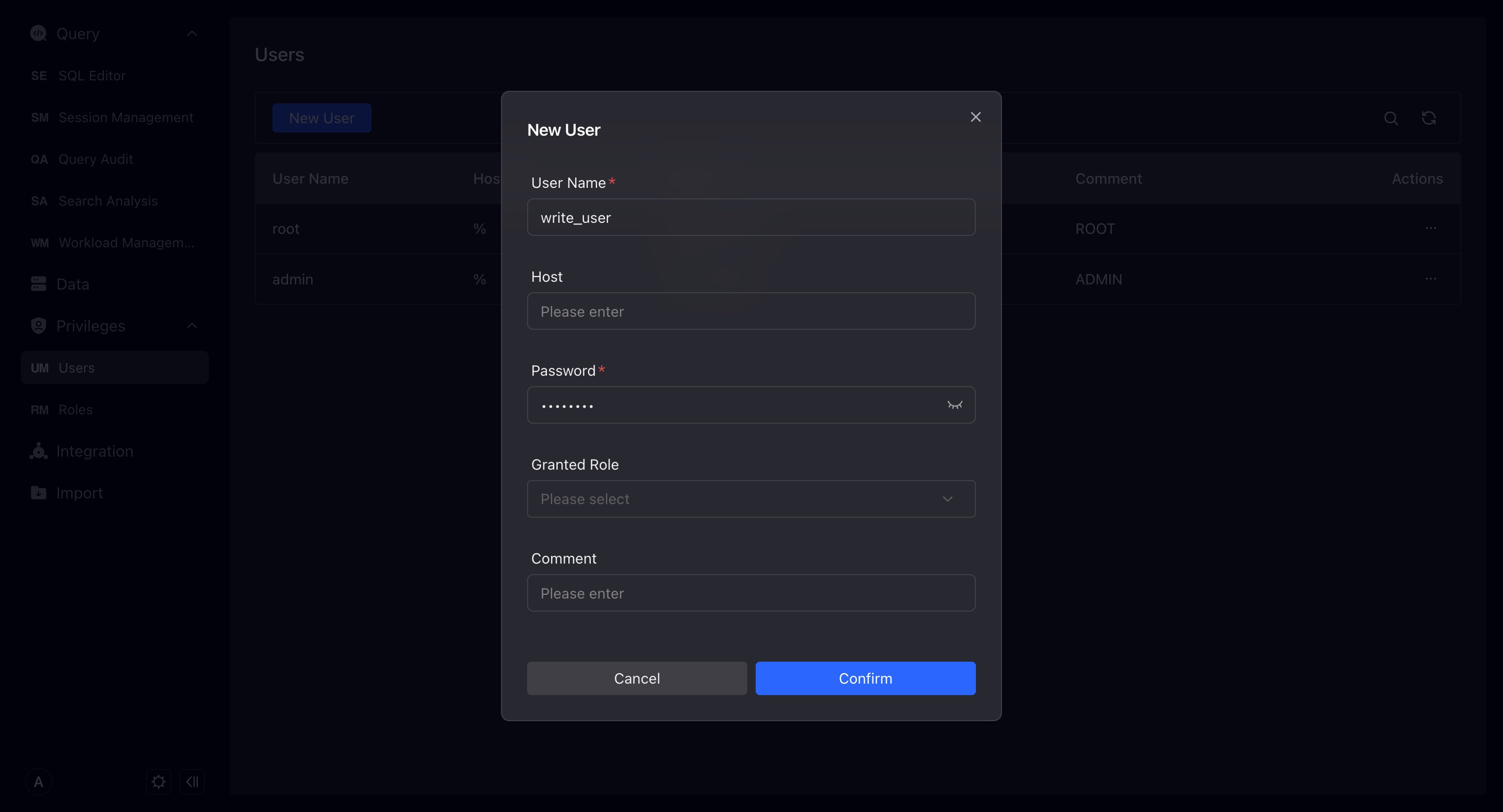Viewport: 1503px width, 812px height.
Task: Collapse the sidebar with the collapse icon
Action: point(192,782)
